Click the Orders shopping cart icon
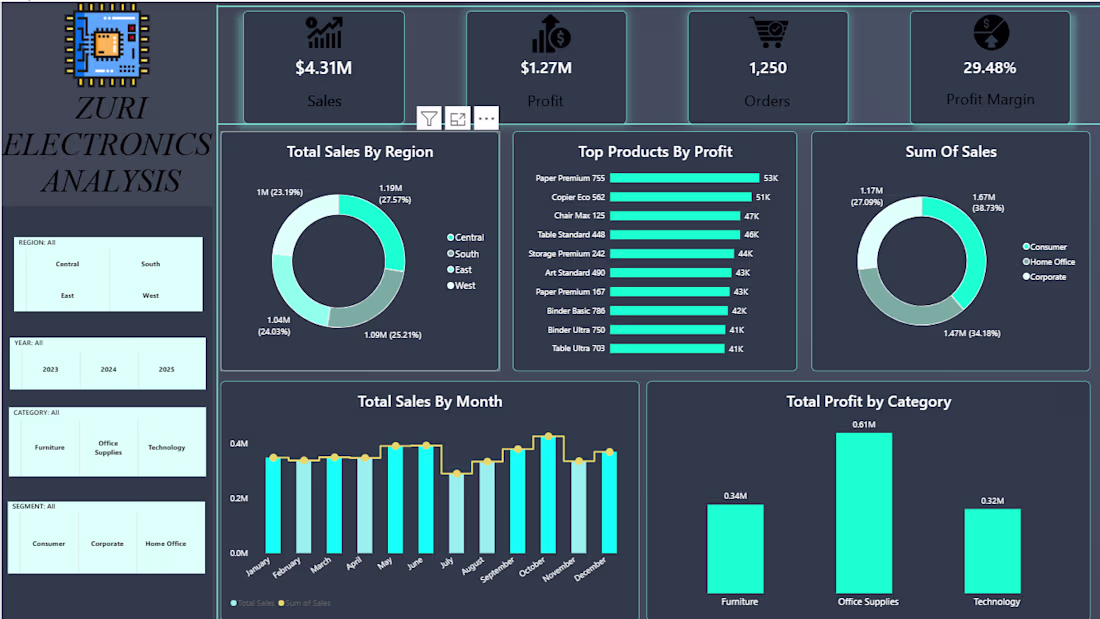 coord(770,32)
